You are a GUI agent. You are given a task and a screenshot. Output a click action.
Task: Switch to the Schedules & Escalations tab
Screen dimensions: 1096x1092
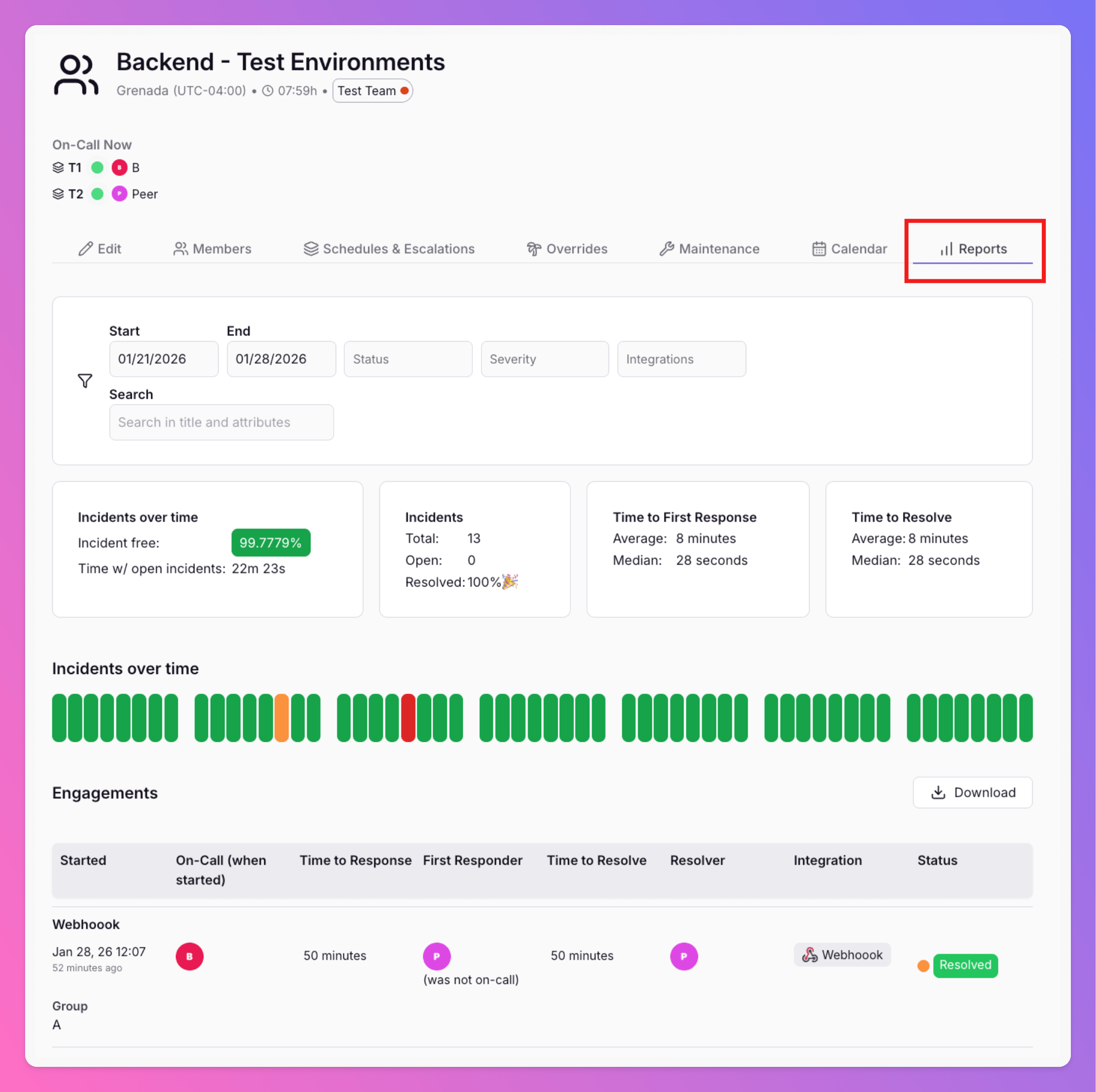point(389,249)
